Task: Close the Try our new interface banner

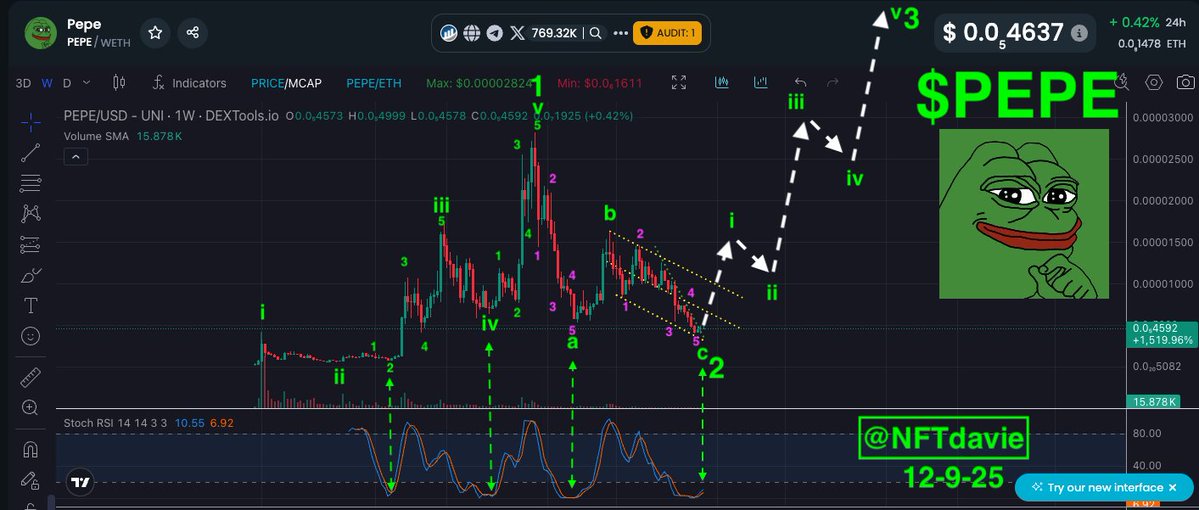Action: 1173,487
